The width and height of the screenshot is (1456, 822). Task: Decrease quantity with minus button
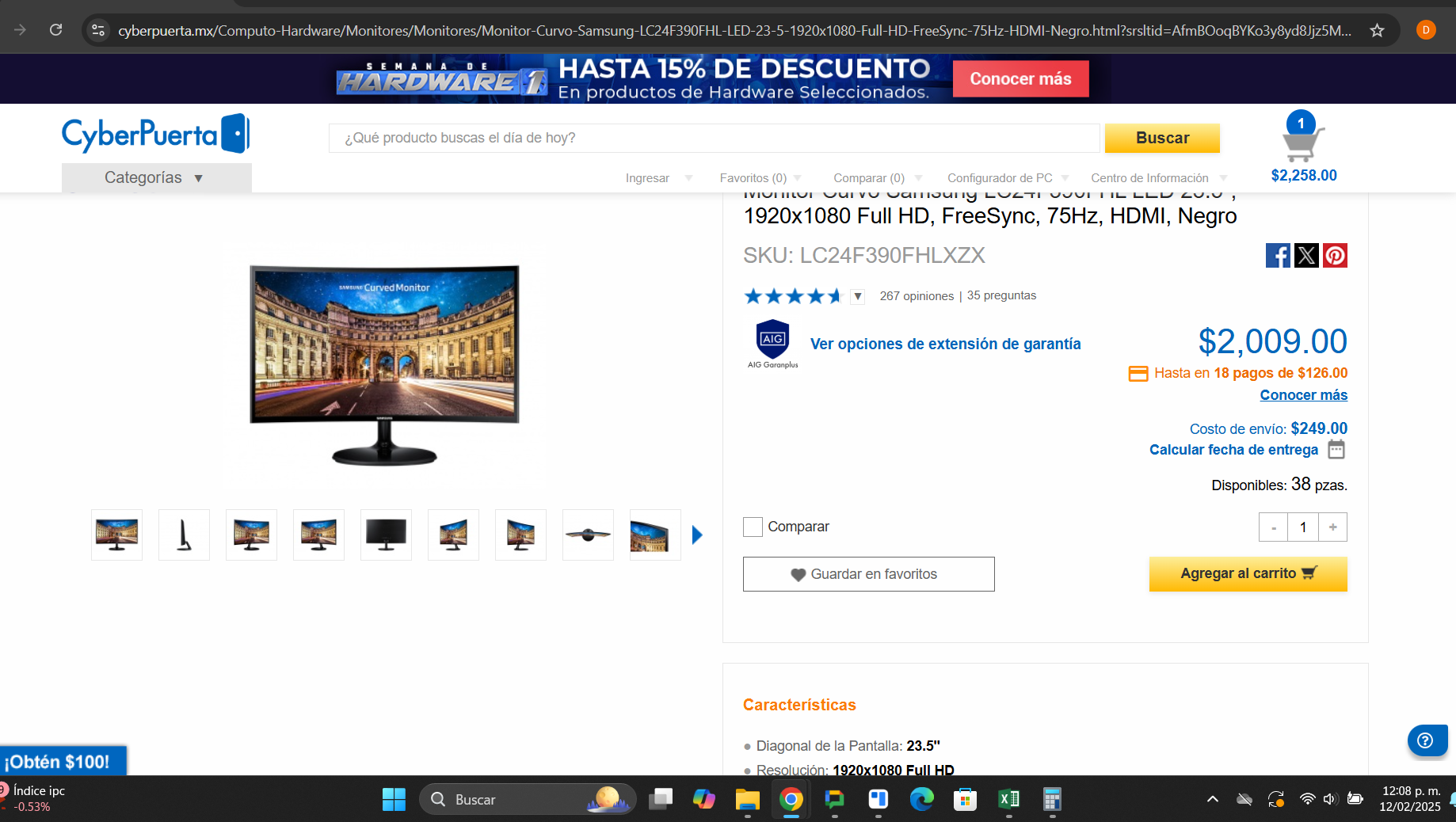pyautogui.click(x=1274, y=527)
